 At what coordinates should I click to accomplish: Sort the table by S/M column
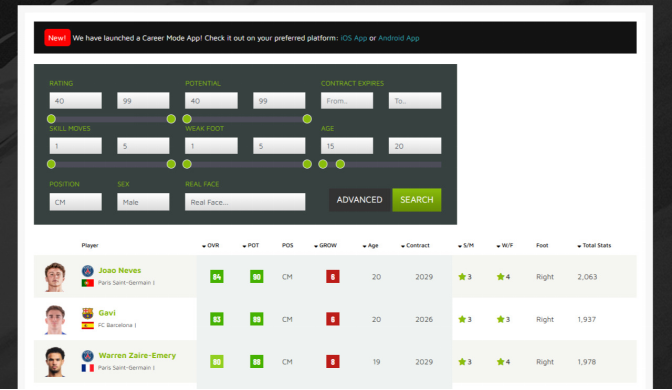click(466, 246)
